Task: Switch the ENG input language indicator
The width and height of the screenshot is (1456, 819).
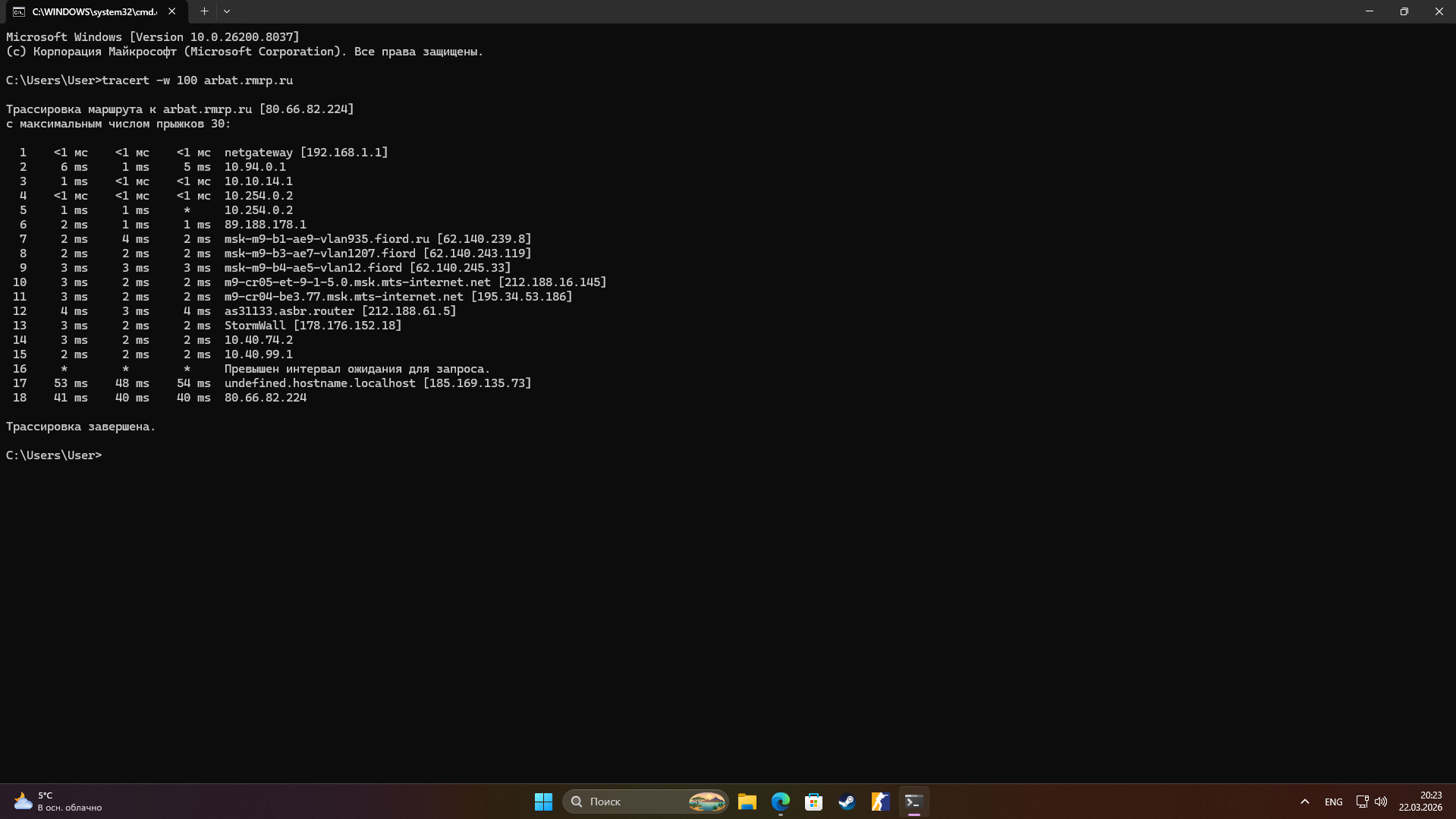Action: (x=1333, y=802)
